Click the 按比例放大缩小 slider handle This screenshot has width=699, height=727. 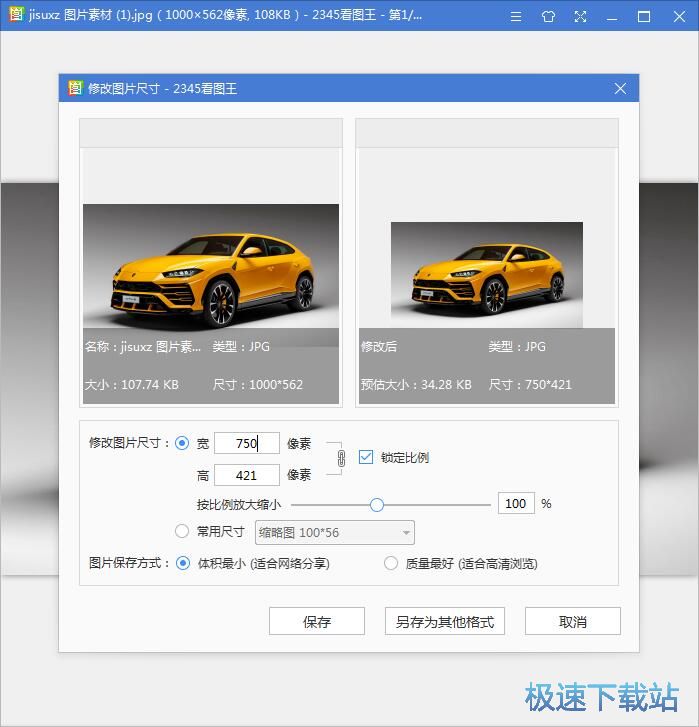tap(377, 505)
